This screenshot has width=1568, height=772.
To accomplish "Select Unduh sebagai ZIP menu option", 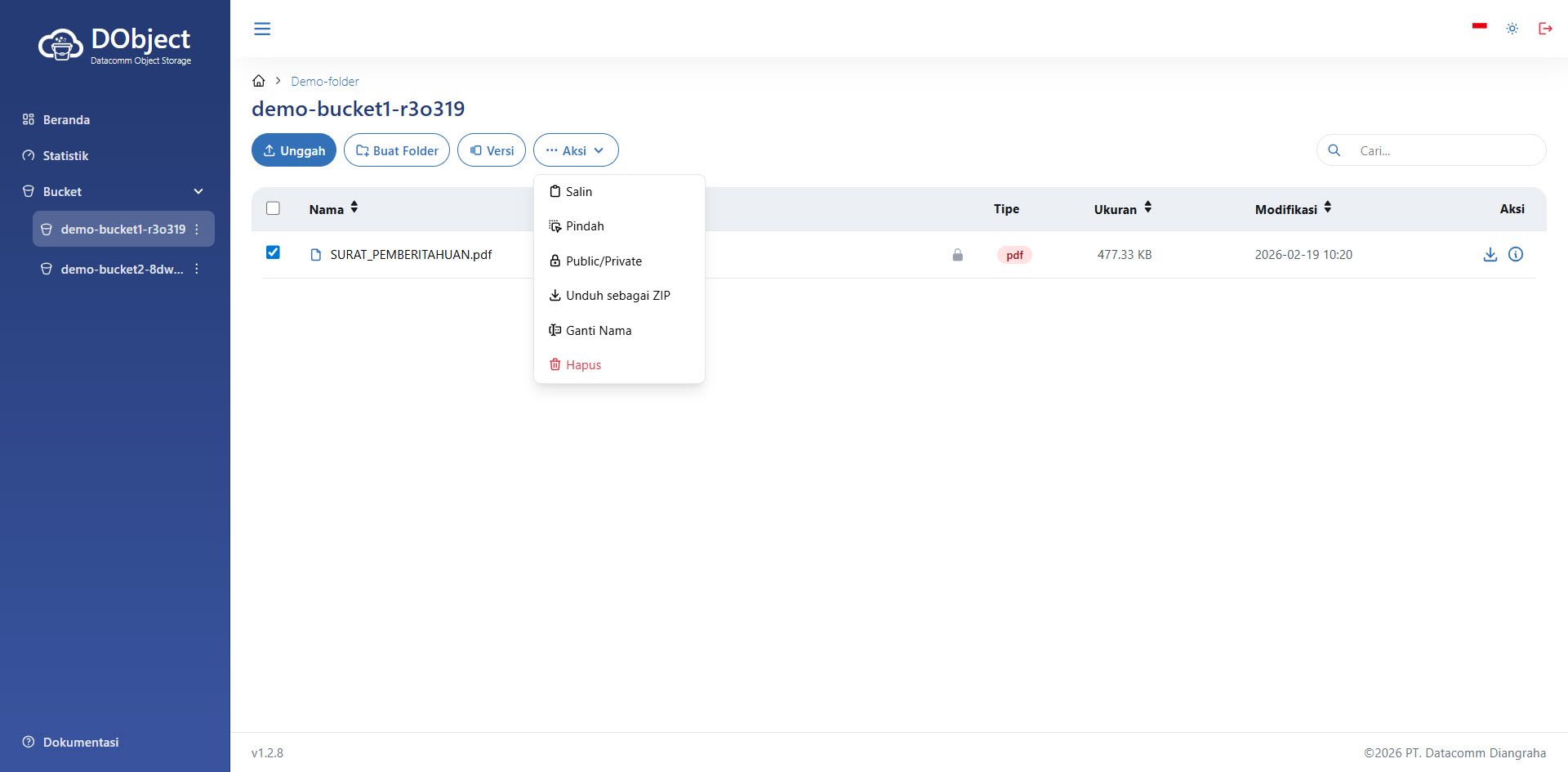I will (617, 296).
